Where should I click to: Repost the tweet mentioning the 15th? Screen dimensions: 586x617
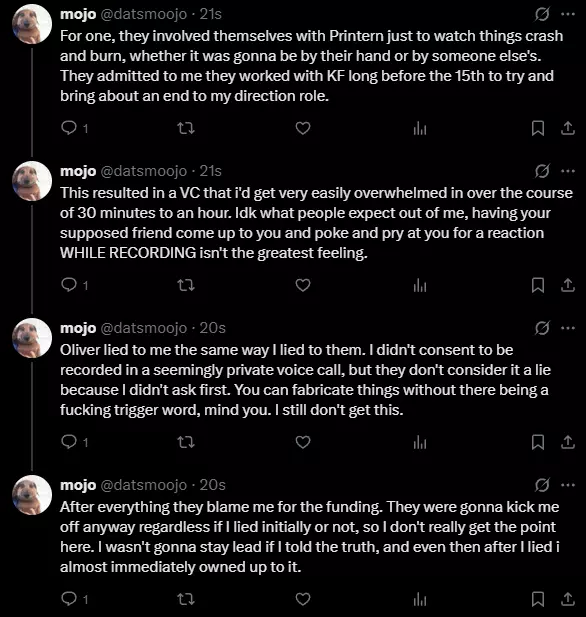pos(186,128)
